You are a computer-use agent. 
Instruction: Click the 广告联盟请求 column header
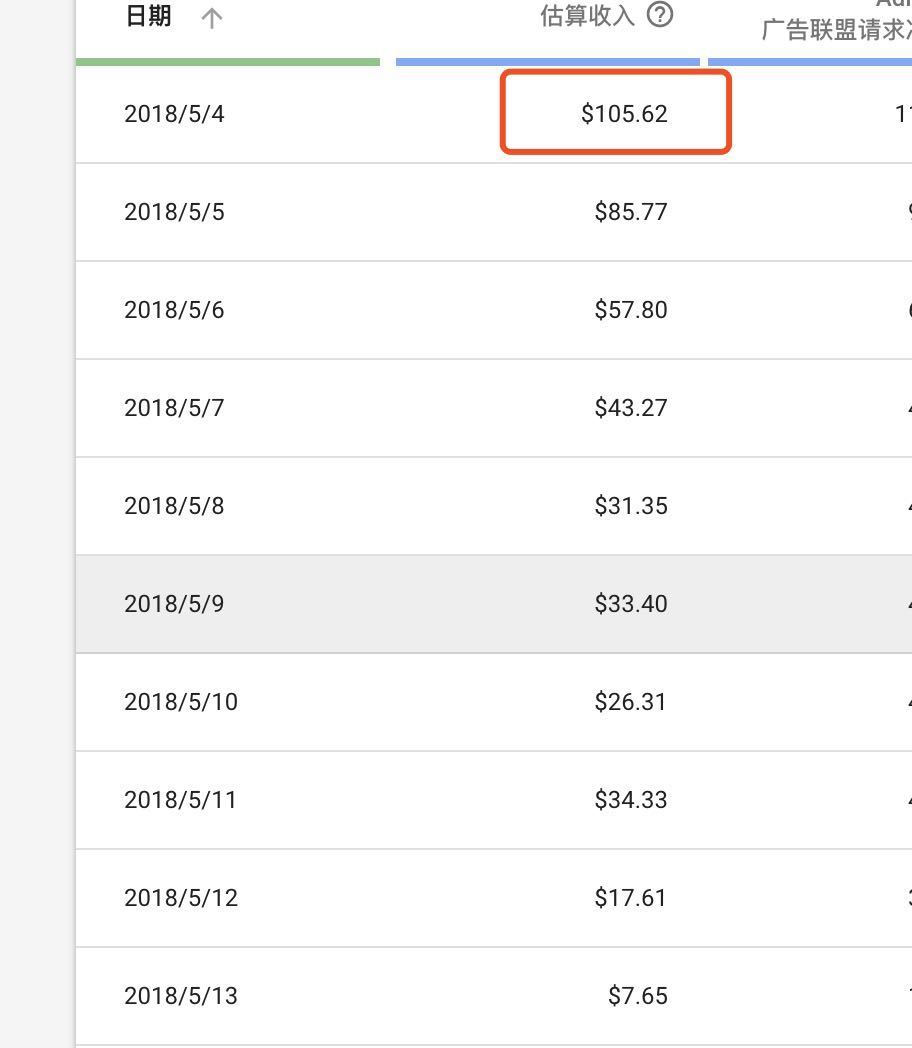coord(836,30)
